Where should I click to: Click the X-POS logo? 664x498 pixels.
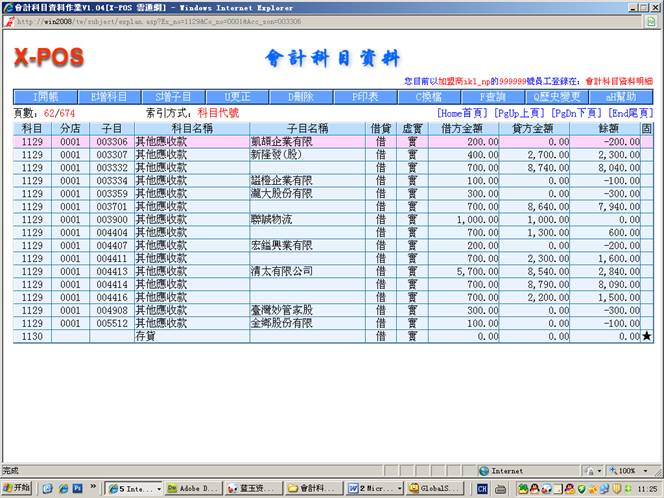point(48,57)
